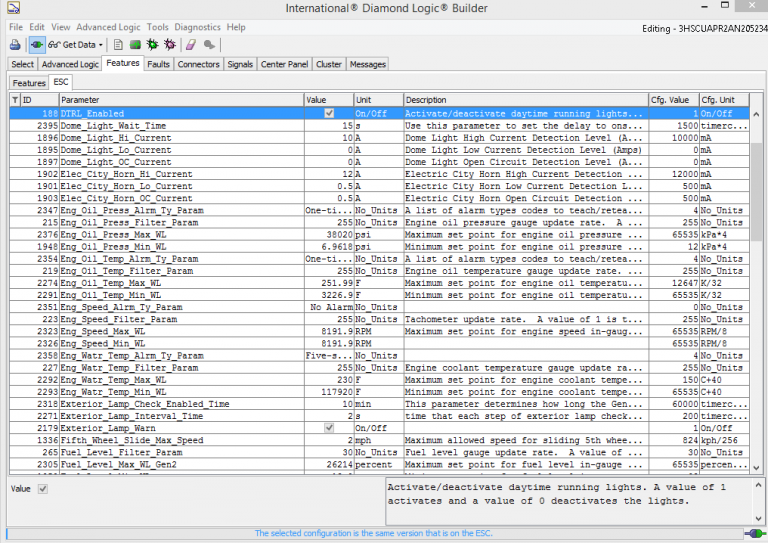Click the application icon in title bar

tap(13, 7)
